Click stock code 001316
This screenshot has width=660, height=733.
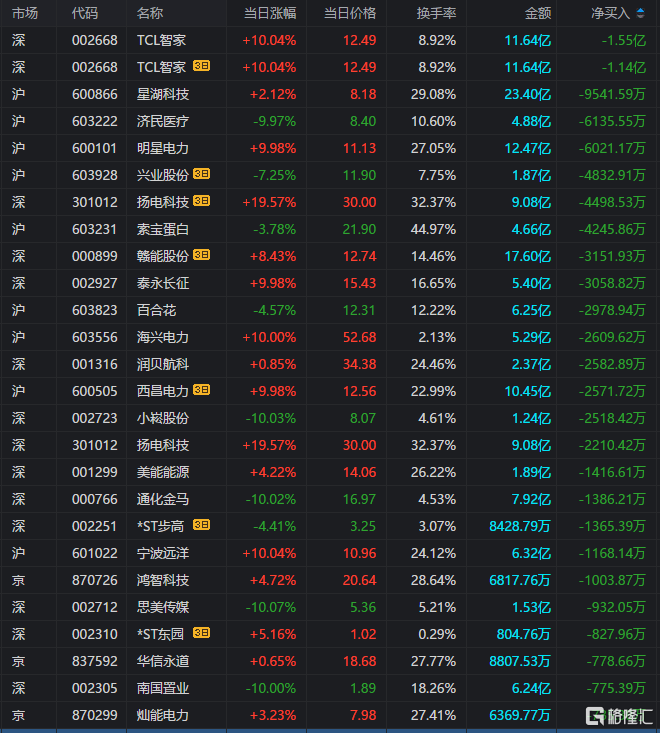[x=95, y=364]
